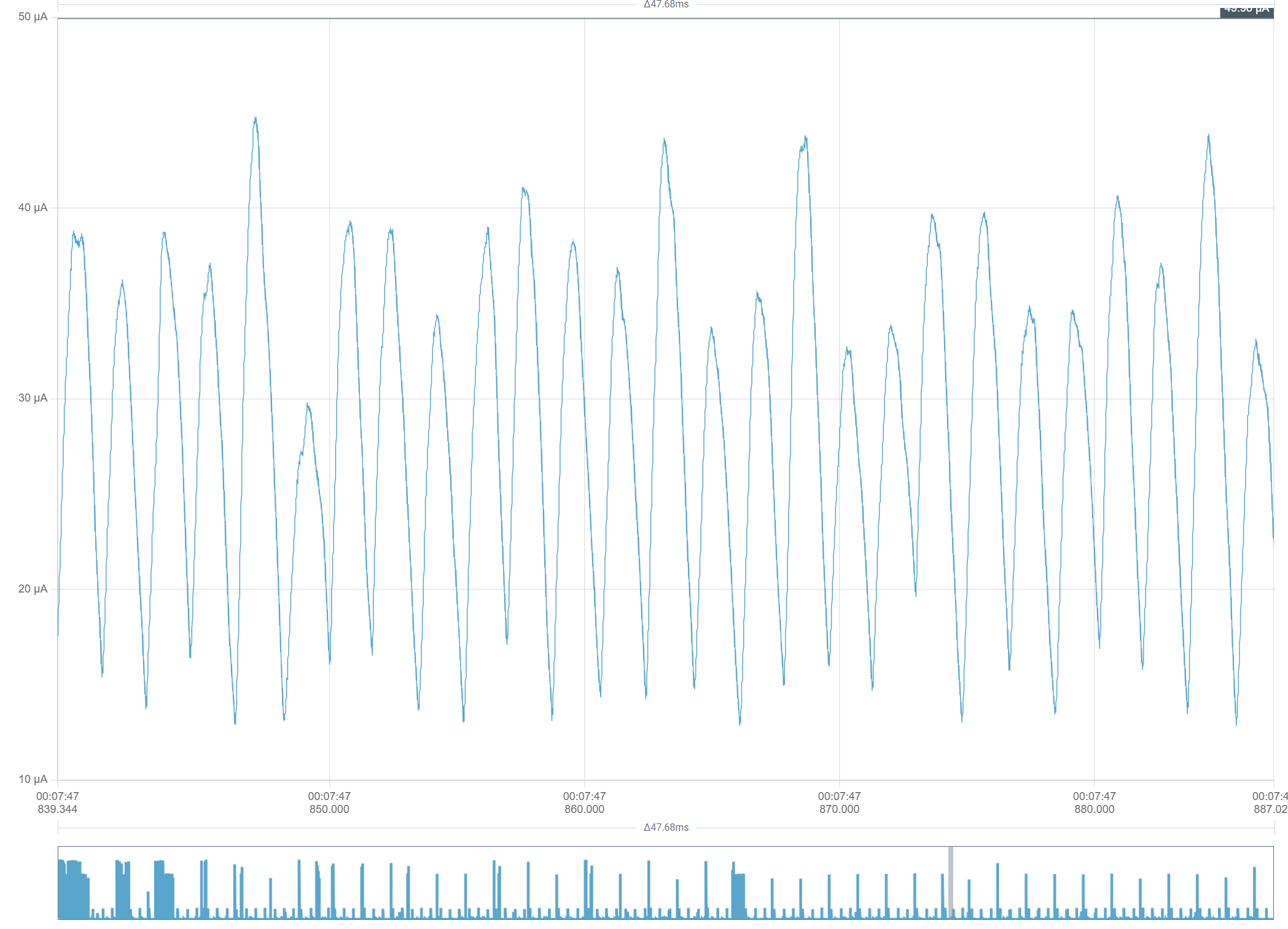This screenshot has width=1288, height=929.
Task: Click the 00:07:47 850.000 time label
Action: pyautogui.click(x=329, y=803)
